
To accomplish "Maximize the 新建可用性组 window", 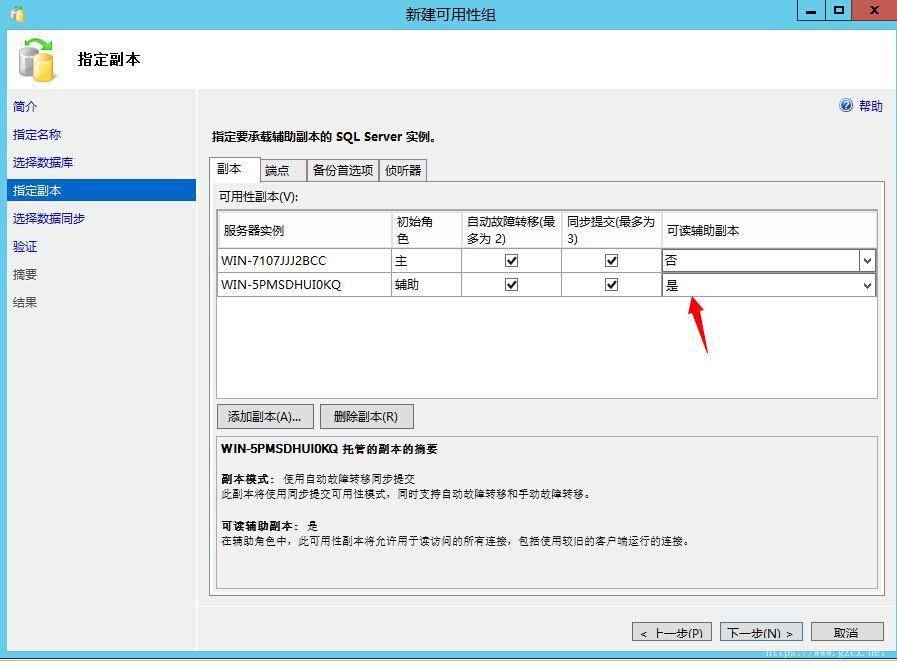I will point(839,11).
